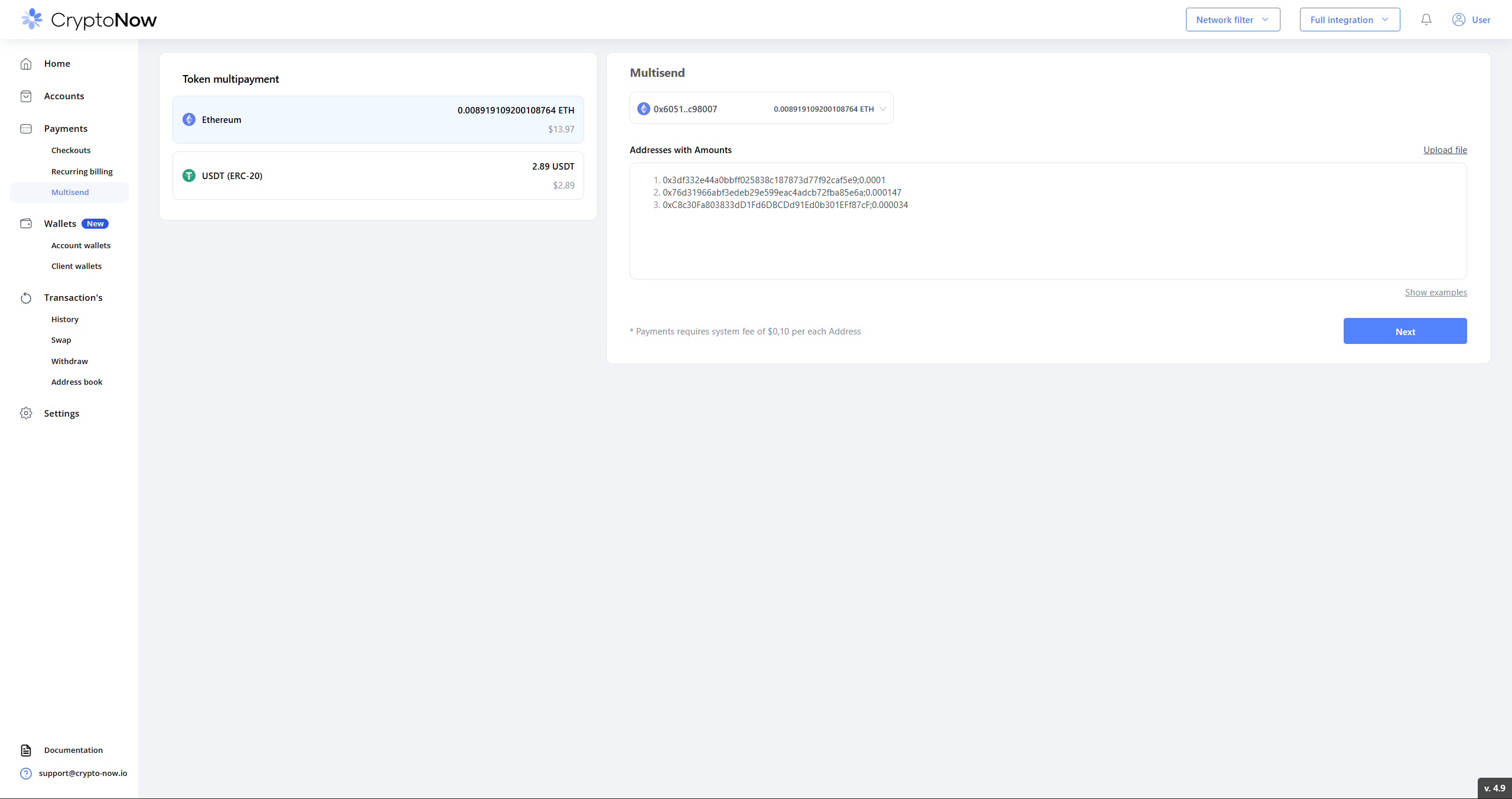Click the Ethereum icon in wallet selector
1512x799 pixels.
point(644,109)
